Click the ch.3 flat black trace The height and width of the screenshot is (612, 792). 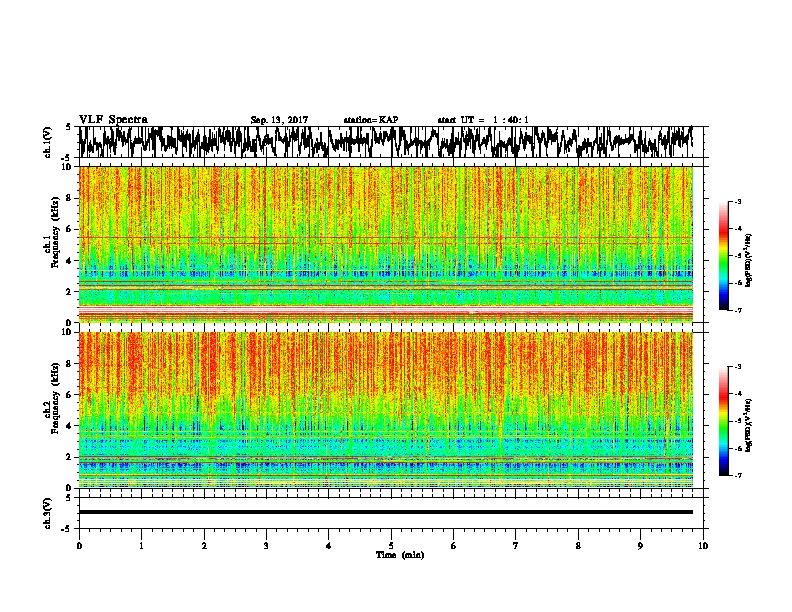[x=385, y=512]
